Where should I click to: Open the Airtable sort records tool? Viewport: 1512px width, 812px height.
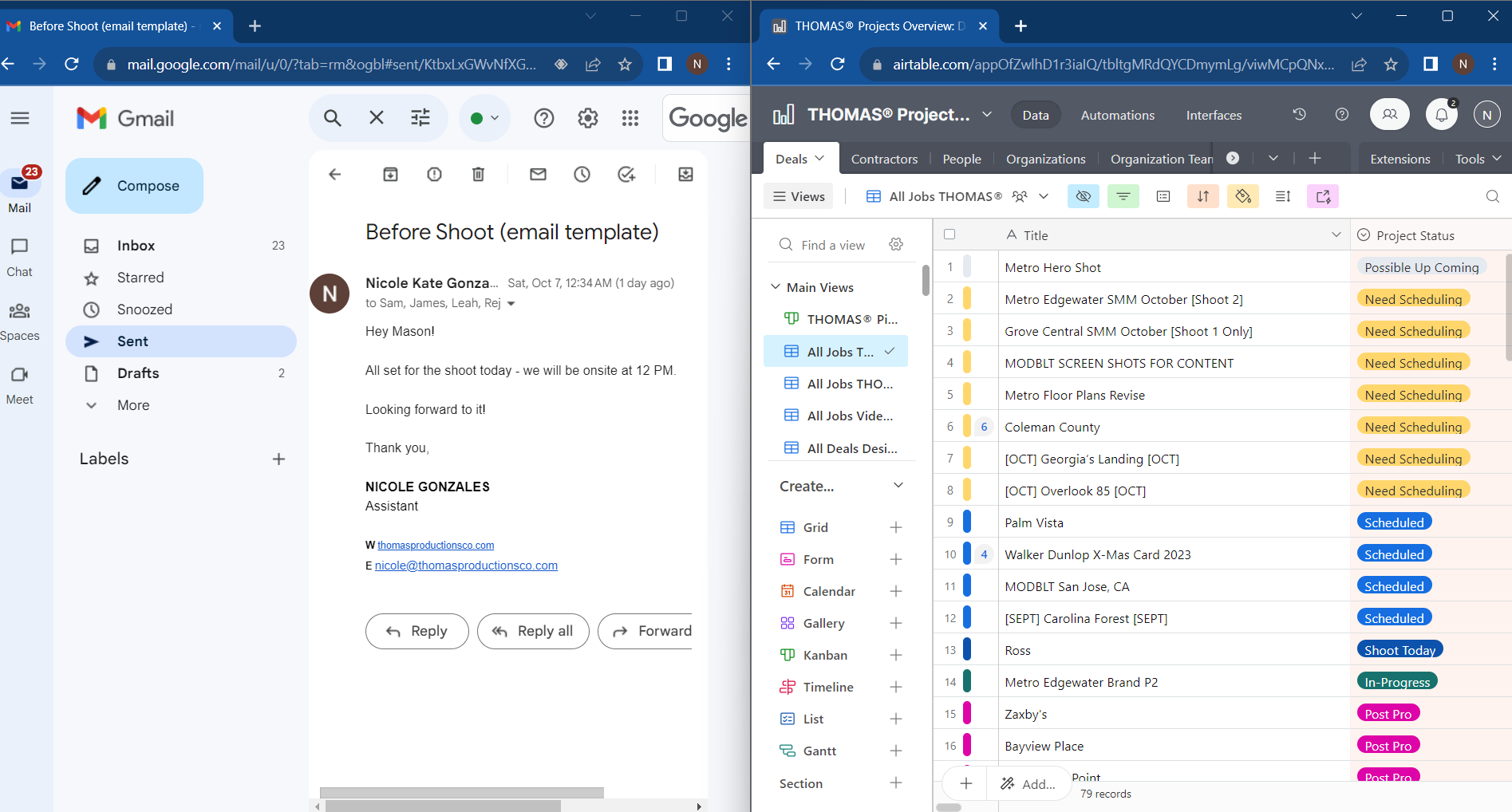1202,196
